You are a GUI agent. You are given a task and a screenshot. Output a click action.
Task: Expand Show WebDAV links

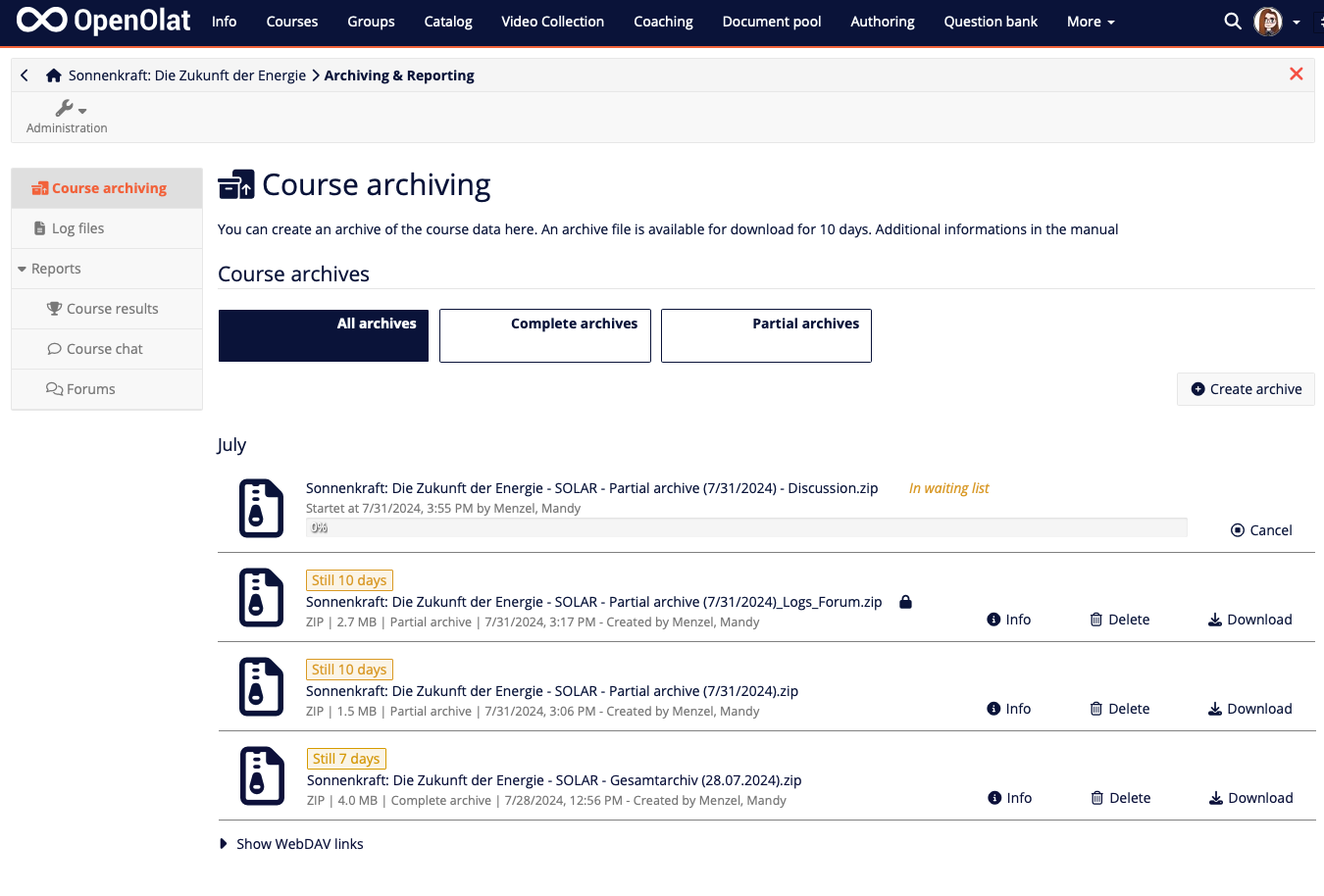click(x=290, y=843)
